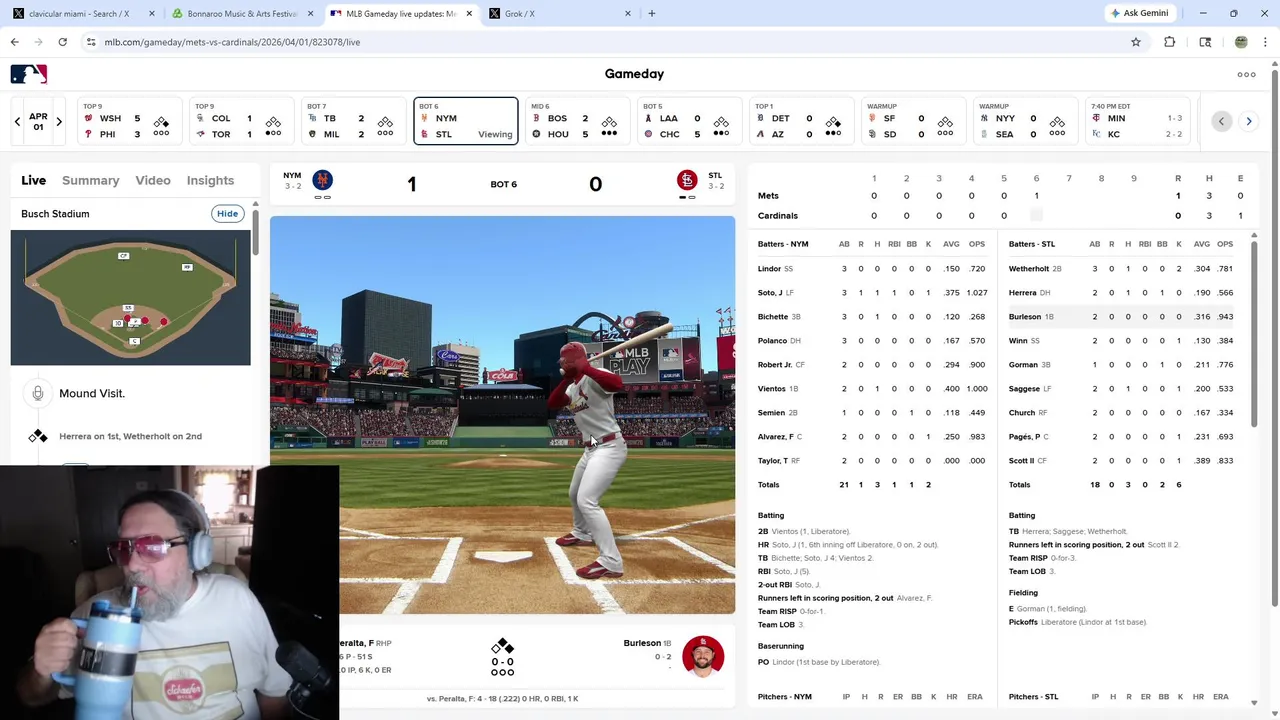
Task: Click Cardinals row in linescore
Action: [1000, 216]
